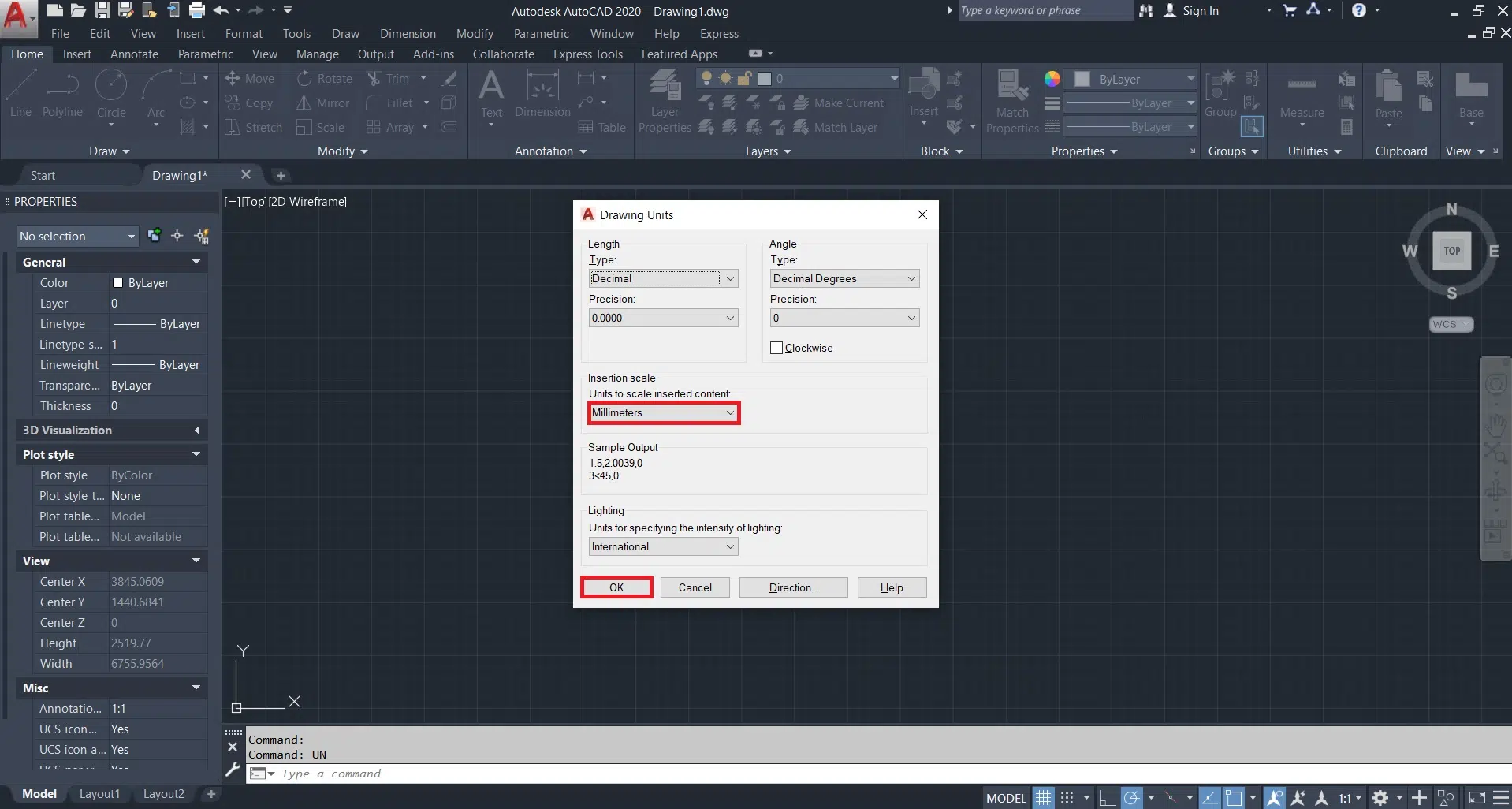
Task: Open the Annotate ribbon tab
Action: click(x=134, y=54)
